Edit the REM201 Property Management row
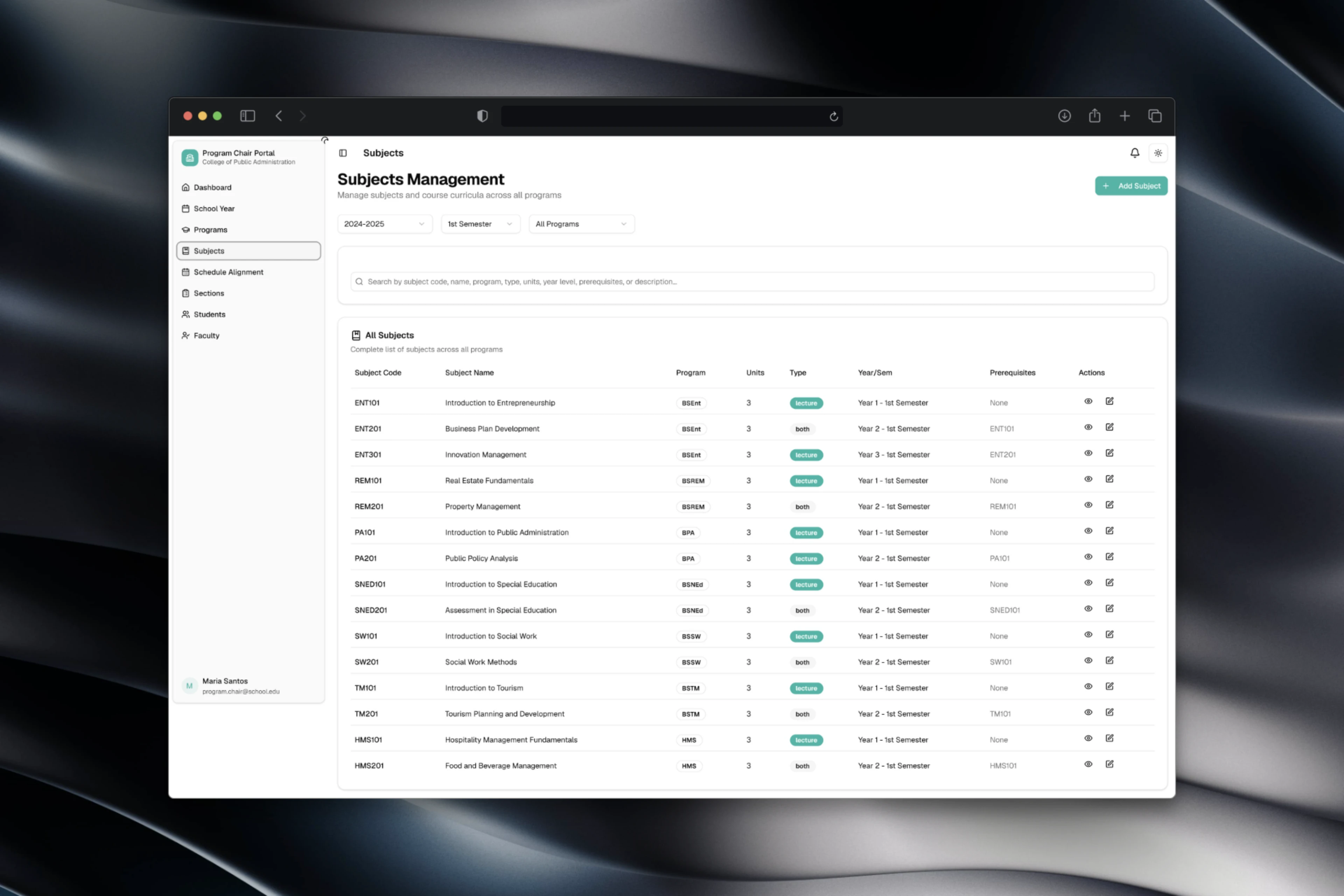The image size is (1344, 896). click(1109, 505)
